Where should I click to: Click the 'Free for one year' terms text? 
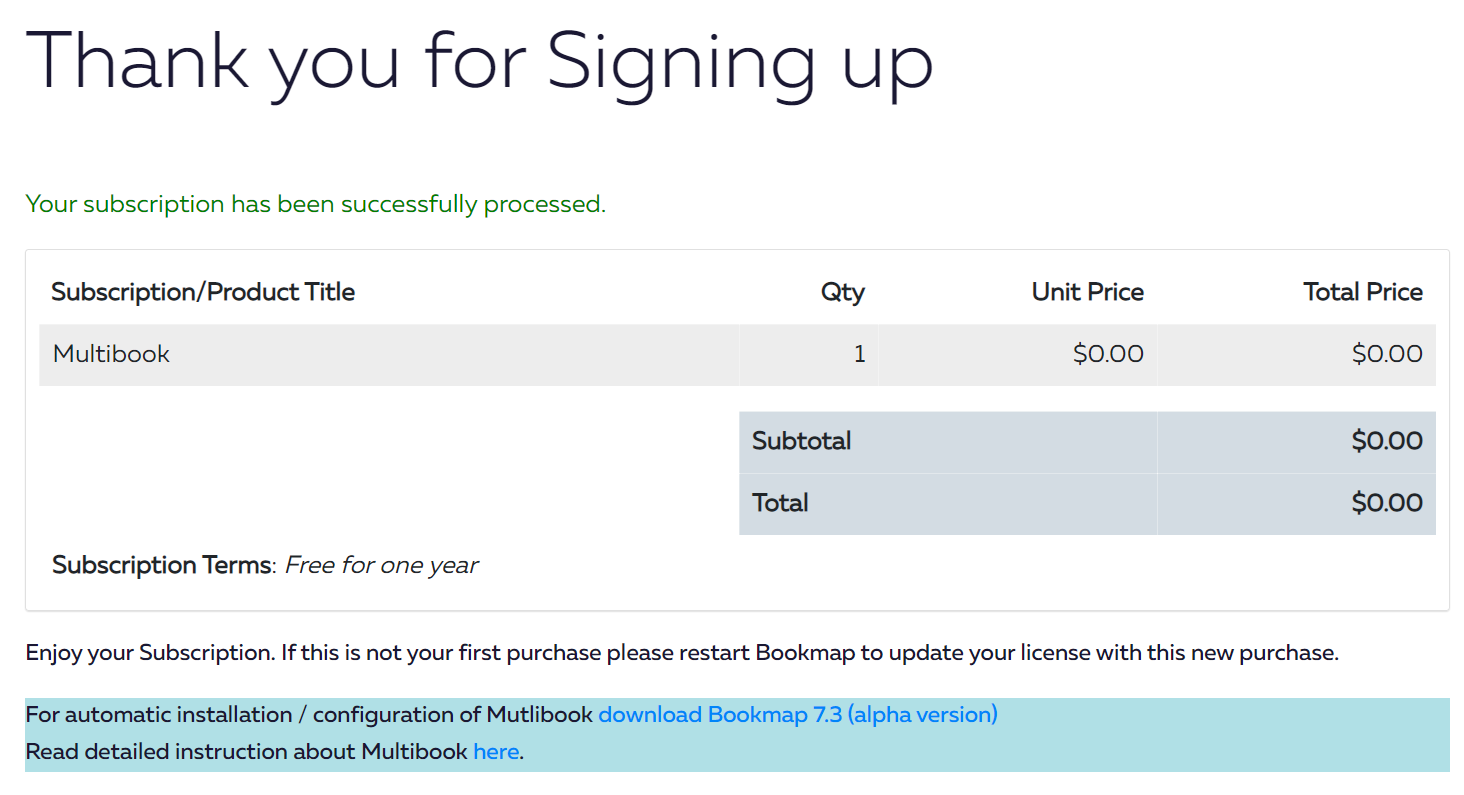pos(382,566)
